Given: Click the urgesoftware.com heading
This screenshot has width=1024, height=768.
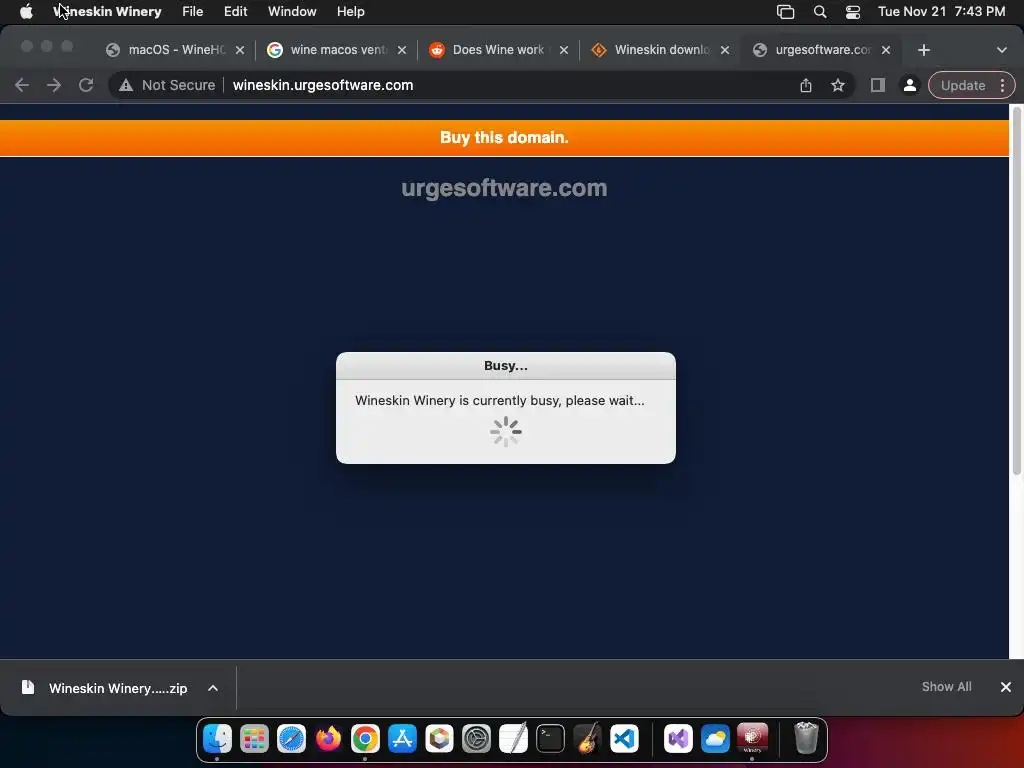Looking at the screenshot, I should tap(504, 188).
